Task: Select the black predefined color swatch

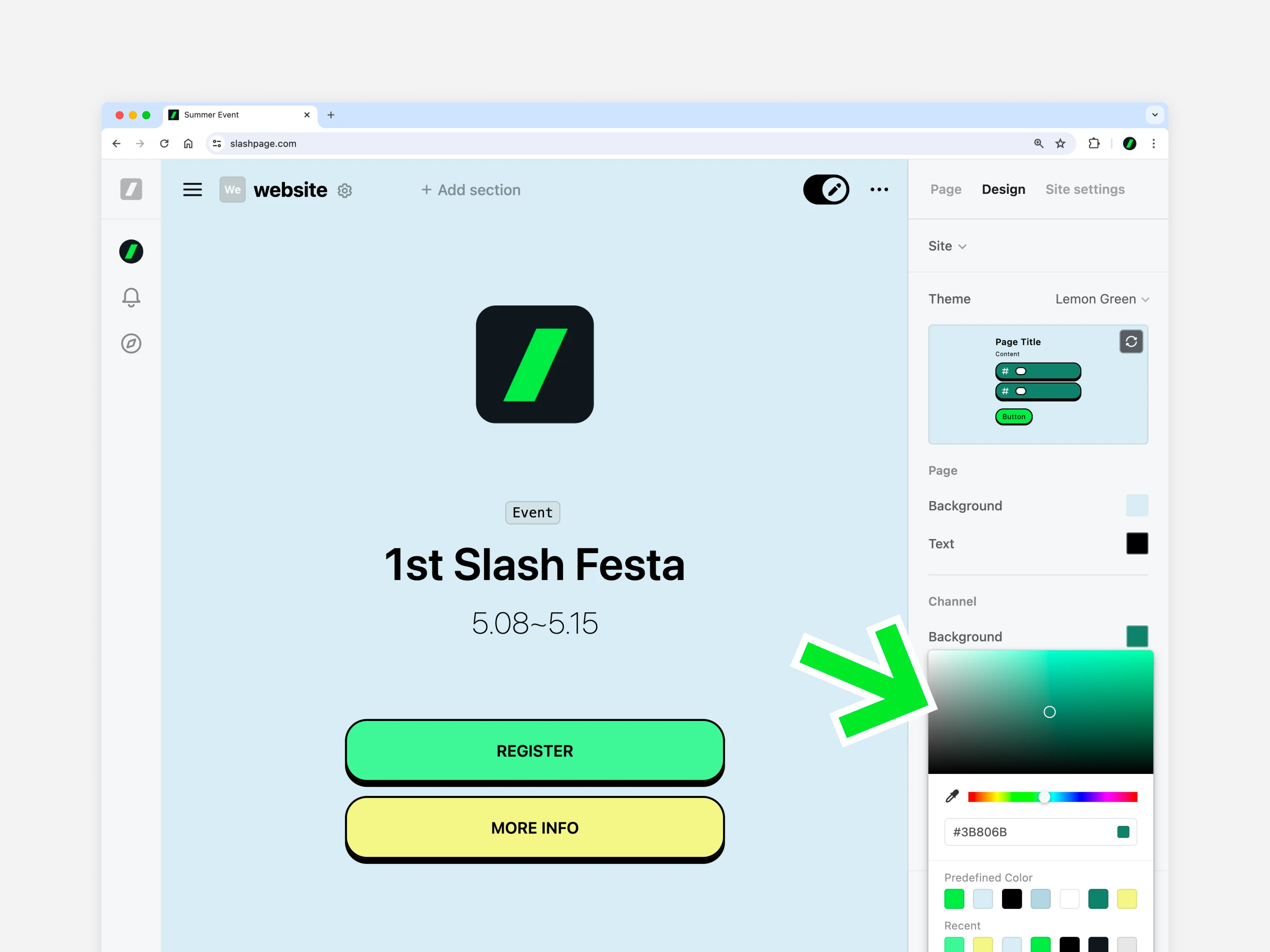Action: point(1012,899)
